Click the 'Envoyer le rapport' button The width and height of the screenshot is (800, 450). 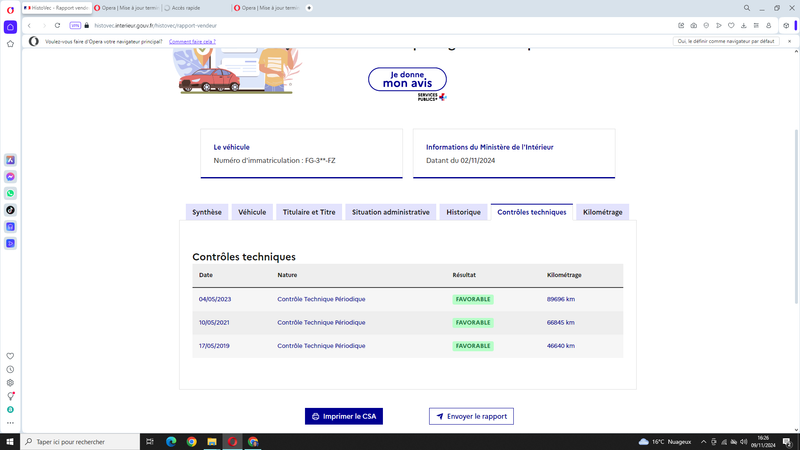(x=471, y=416)
